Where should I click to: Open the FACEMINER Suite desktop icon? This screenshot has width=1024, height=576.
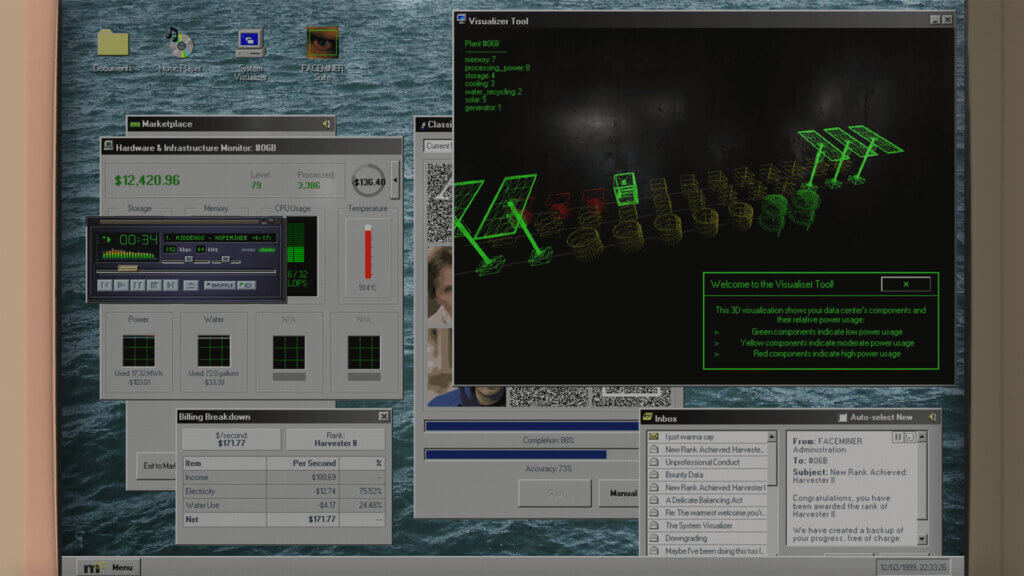321,44
